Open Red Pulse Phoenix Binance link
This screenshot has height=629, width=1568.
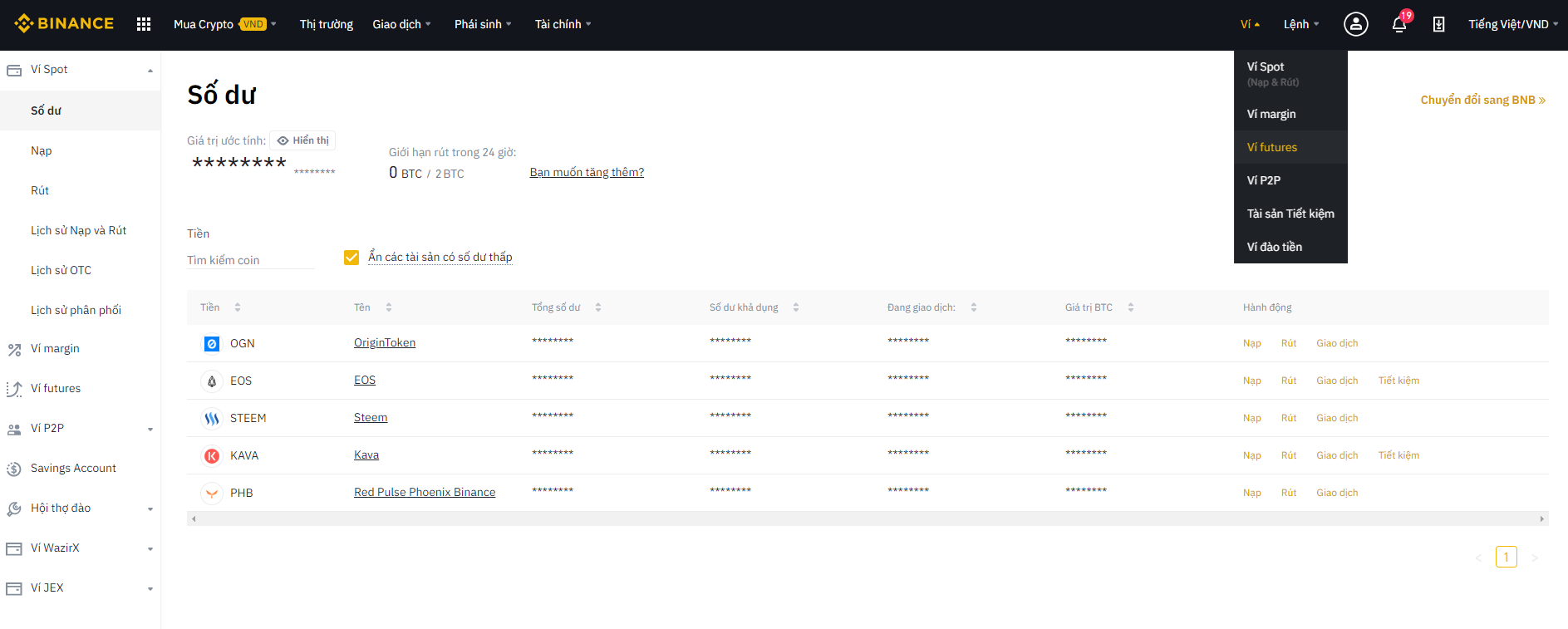point(425,492)
